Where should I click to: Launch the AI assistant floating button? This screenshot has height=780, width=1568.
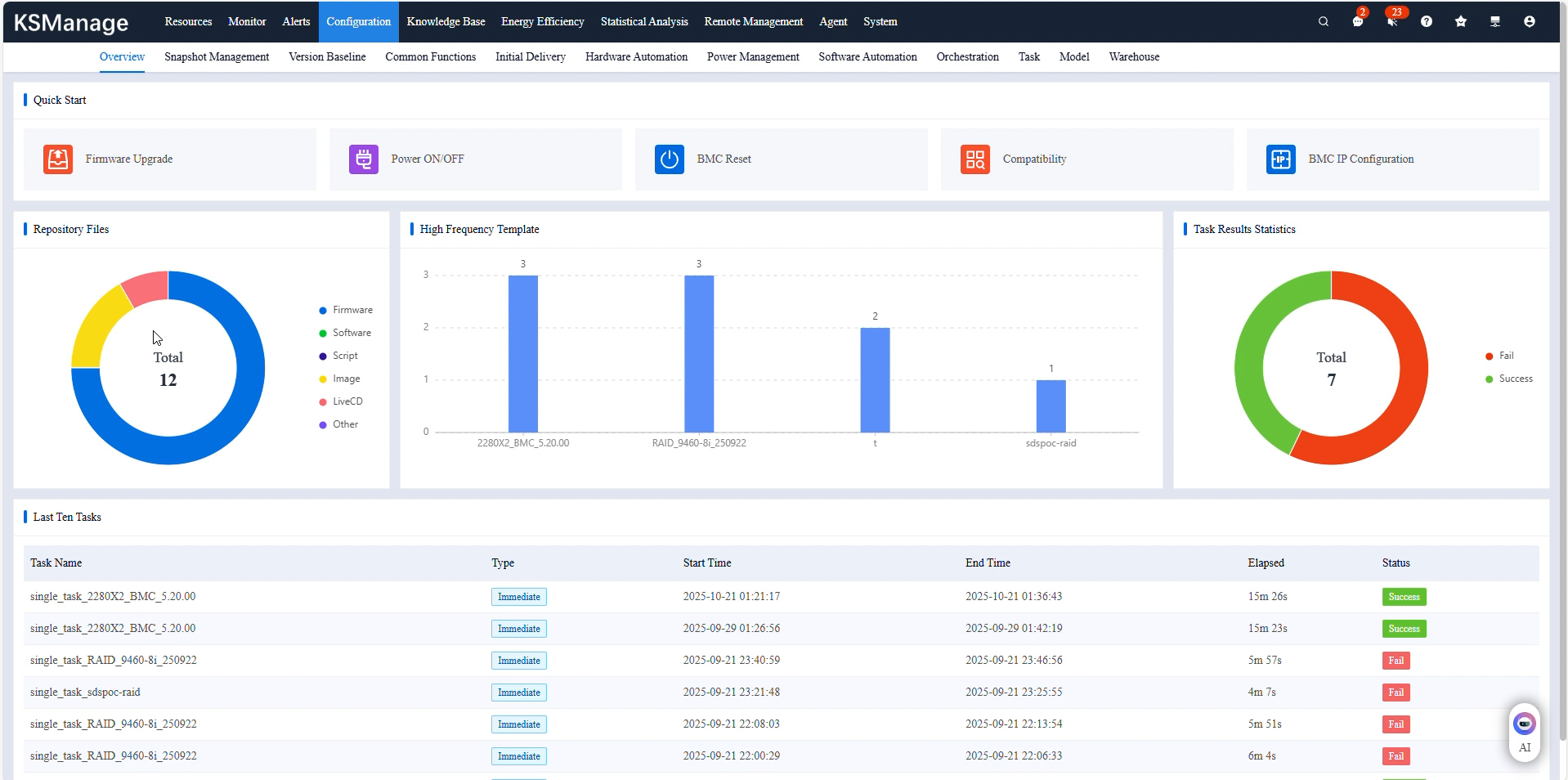(x=1524, y=731)
